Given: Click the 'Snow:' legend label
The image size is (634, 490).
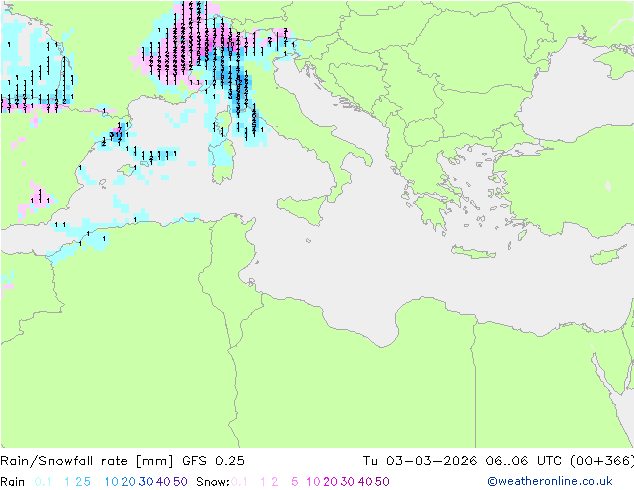Looking at the screenshot, I should (x=213, y=482).
